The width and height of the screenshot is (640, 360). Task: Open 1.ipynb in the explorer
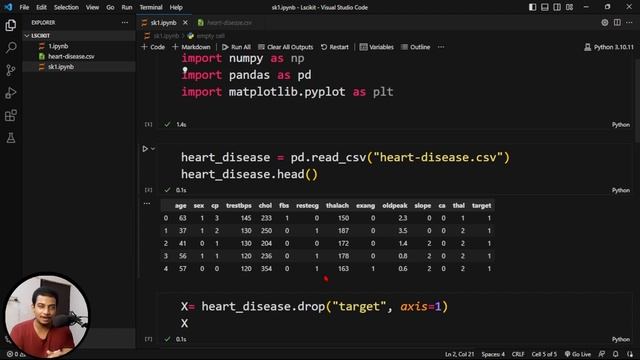[x=58, y=46]
